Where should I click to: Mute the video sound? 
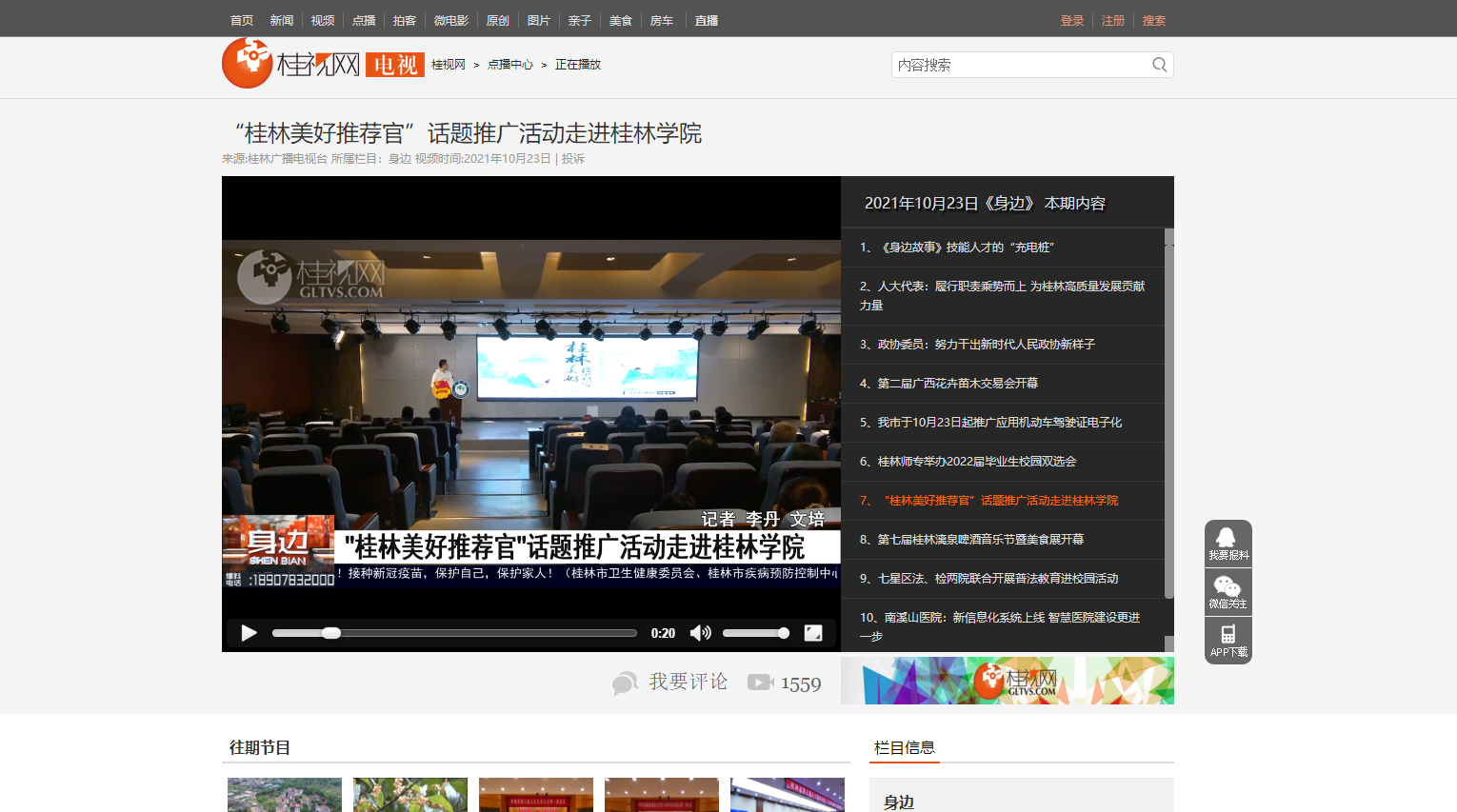click(700, 633)
